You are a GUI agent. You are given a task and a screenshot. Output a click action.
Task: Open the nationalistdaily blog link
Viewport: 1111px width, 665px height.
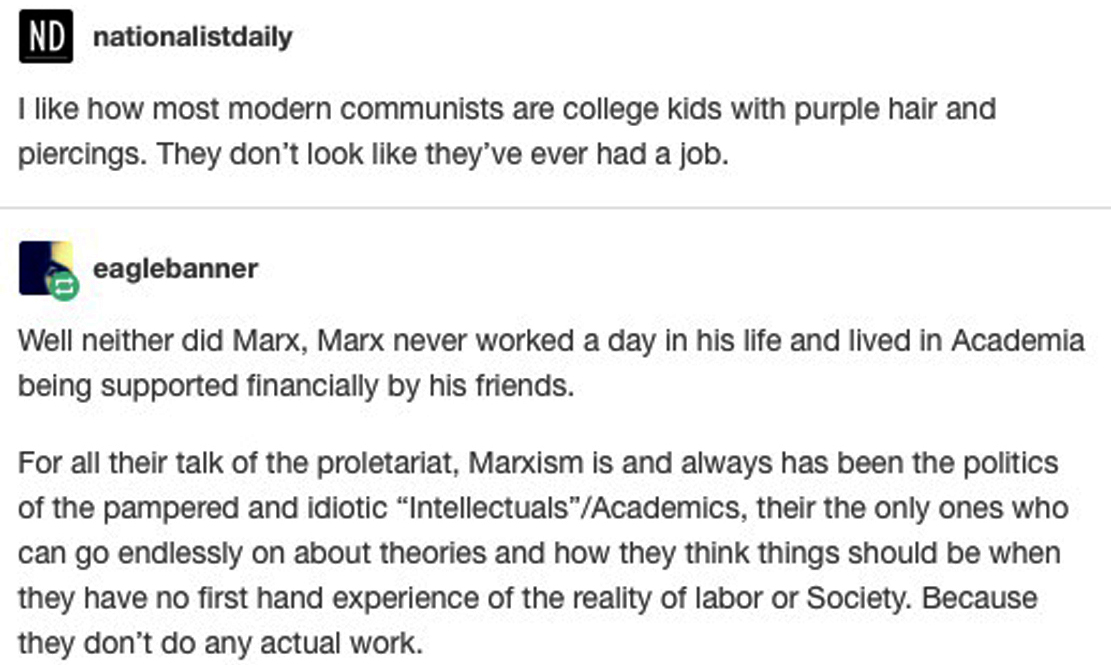tap(192, 38)
